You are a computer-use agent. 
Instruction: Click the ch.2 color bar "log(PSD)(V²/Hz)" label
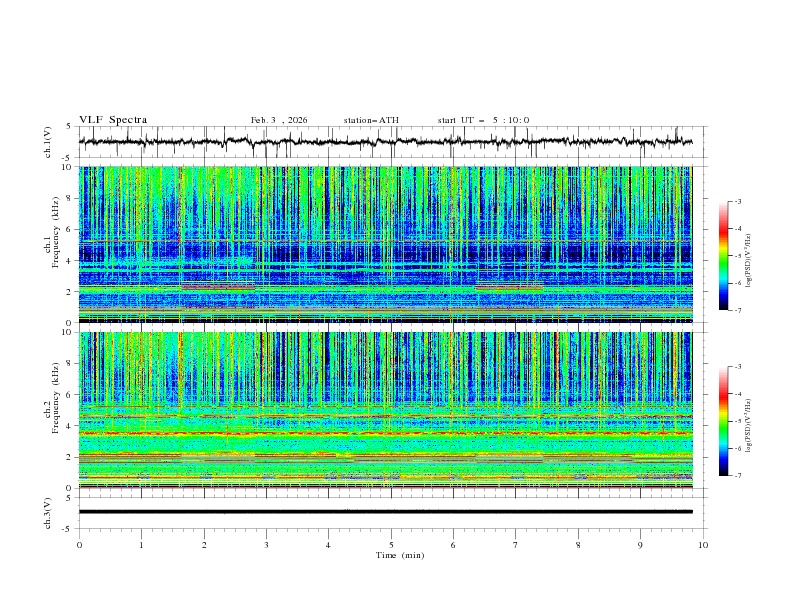click(749, 426)
